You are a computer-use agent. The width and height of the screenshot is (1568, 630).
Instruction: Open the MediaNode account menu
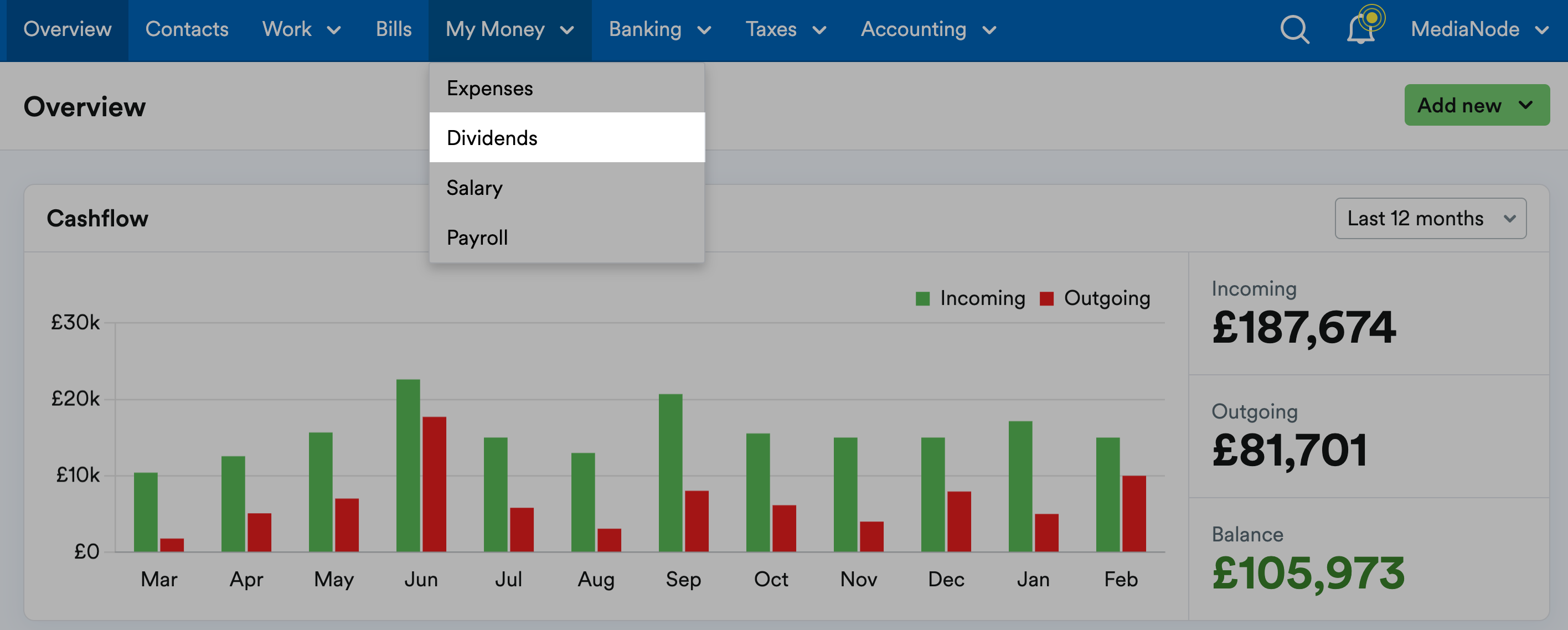1479,29
